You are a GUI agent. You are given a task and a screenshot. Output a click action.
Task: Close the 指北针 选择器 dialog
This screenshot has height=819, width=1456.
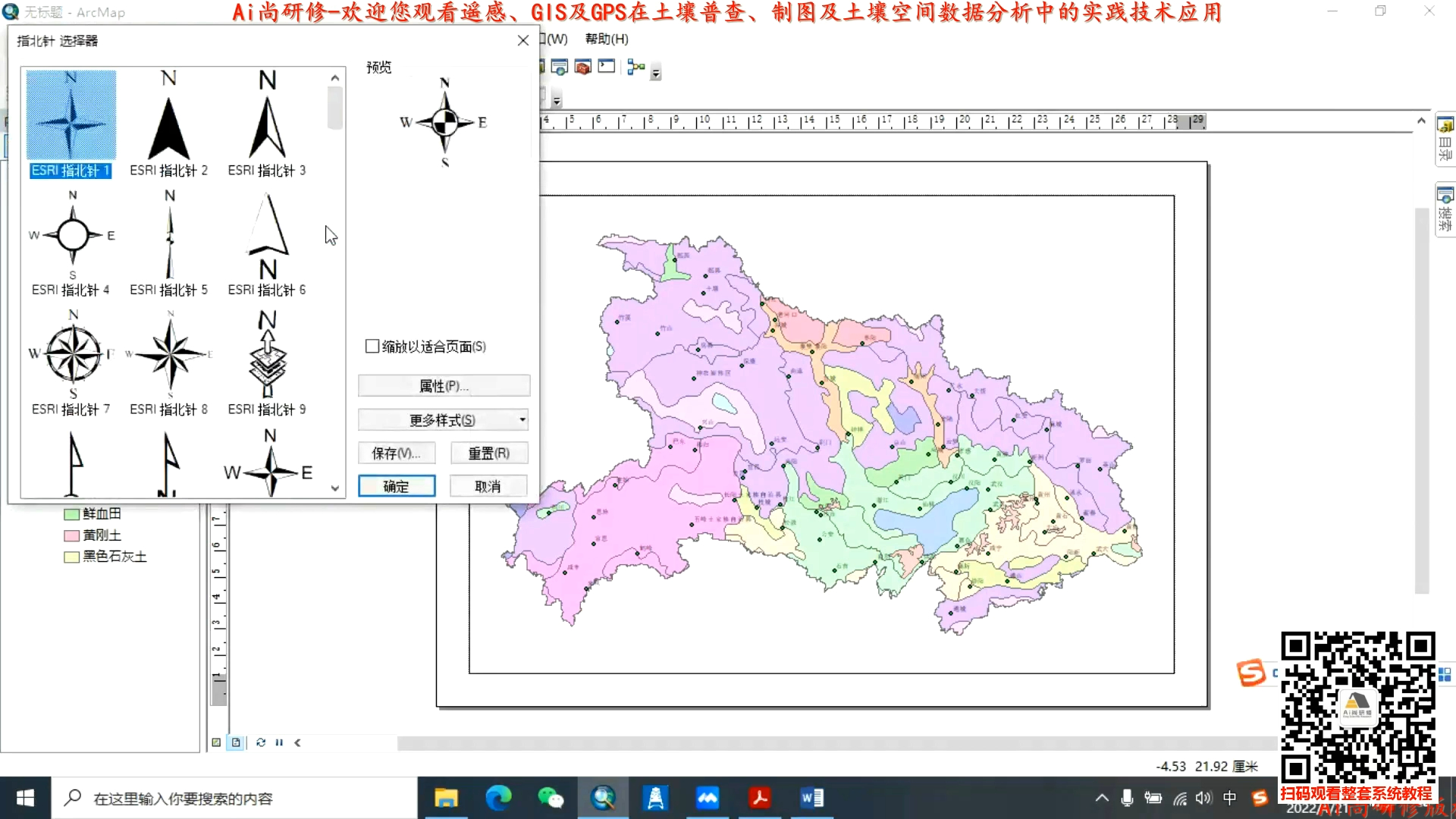(523, 40)
